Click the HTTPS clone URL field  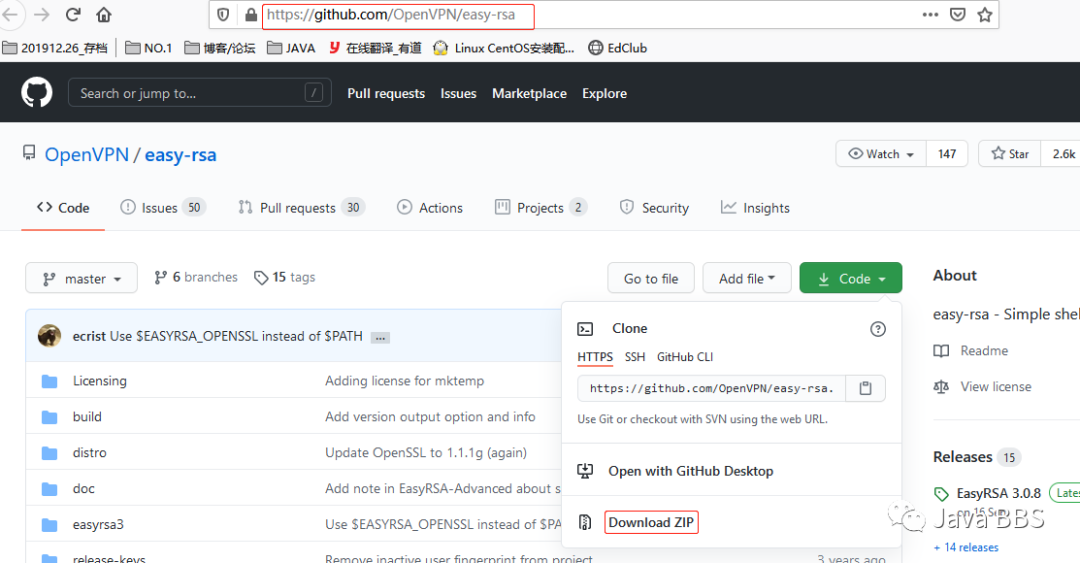(x=712, y=389)
